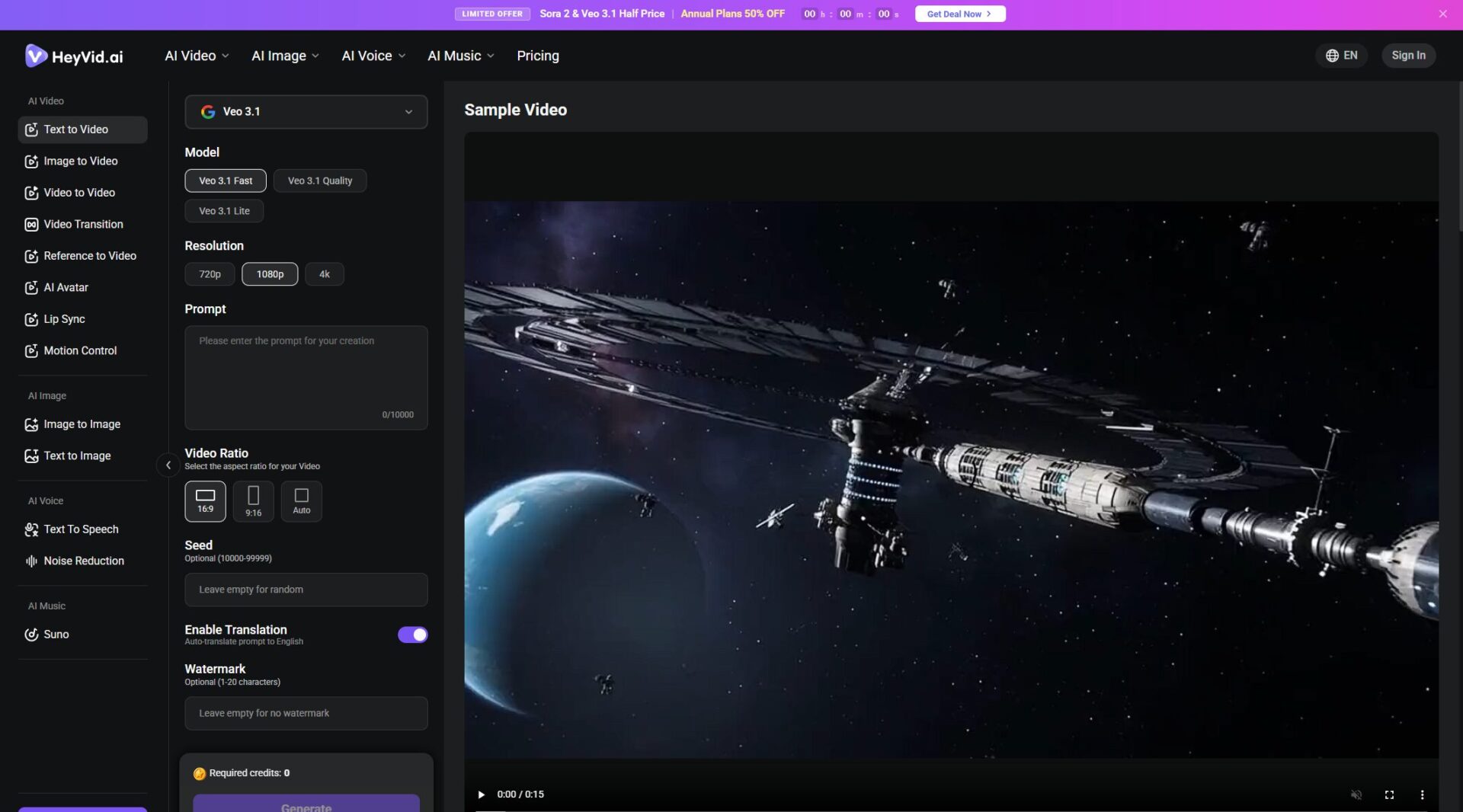
Task: Open Noise Reduction in the sidebar
Action: (83, 561)
